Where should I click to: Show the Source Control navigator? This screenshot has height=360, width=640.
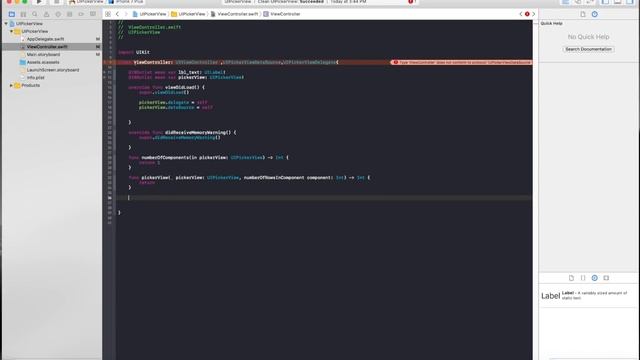tap(23, 14)
